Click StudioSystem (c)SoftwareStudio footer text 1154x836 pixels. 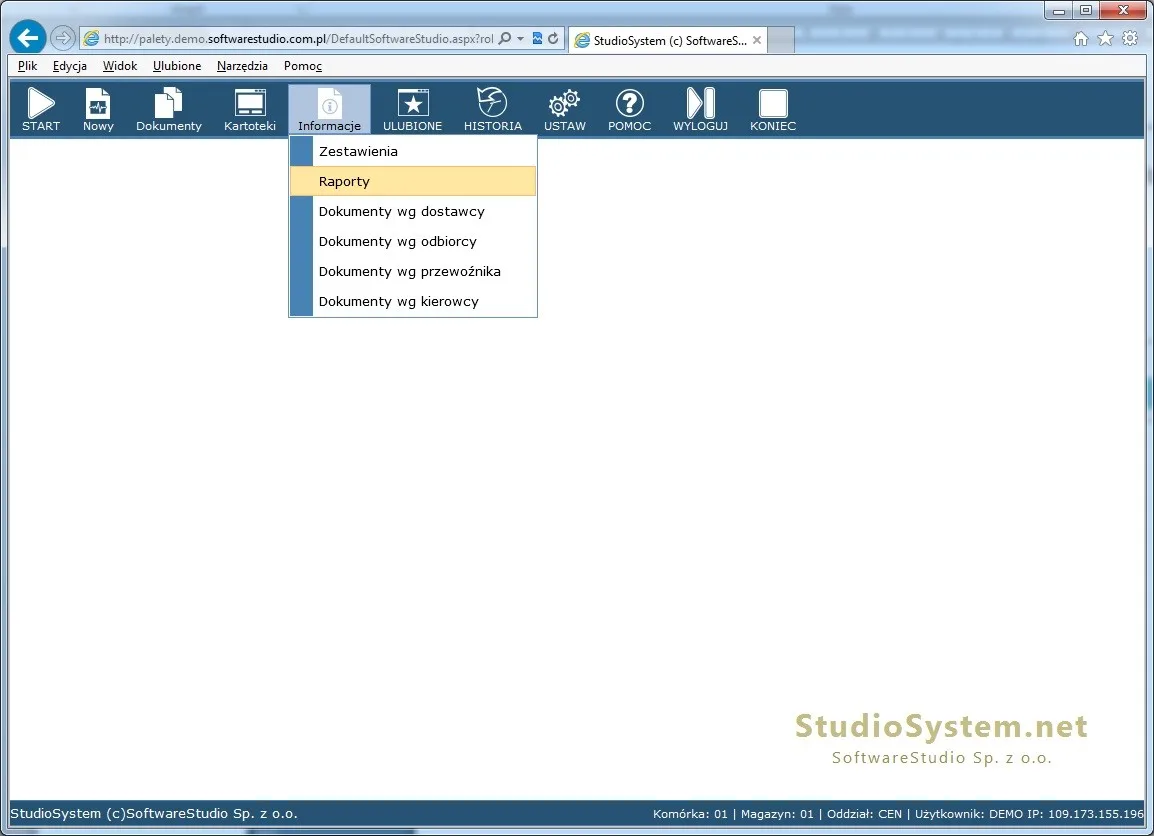click(154, 814)
